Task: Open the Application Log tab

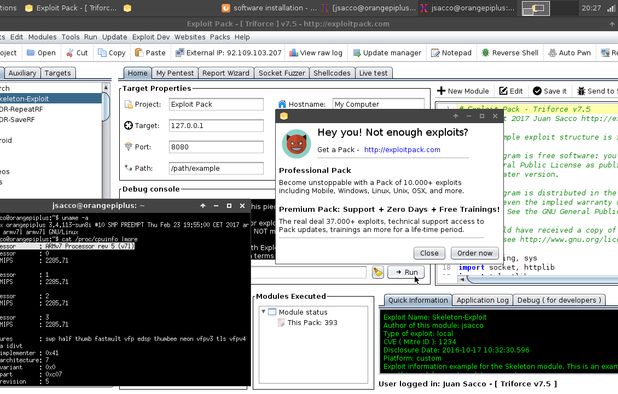Action: [x=482, y=300]
